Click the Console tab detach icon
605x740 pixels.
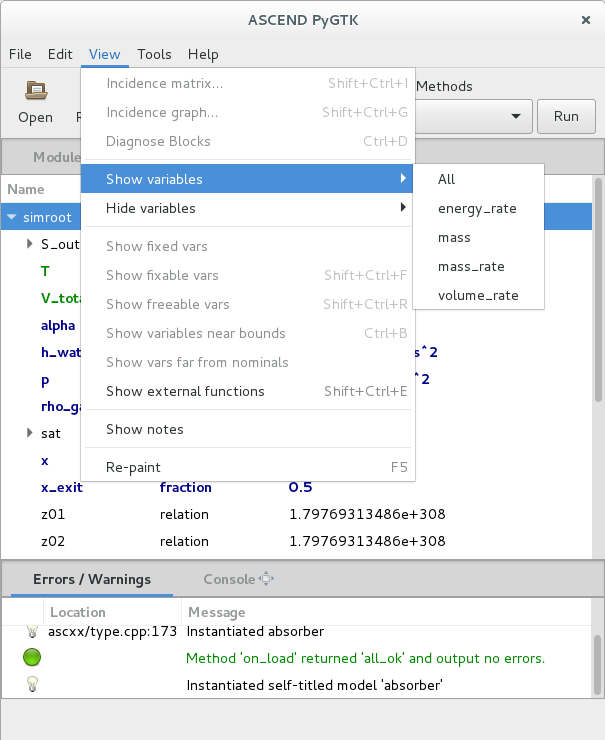(x=266, y=579)
